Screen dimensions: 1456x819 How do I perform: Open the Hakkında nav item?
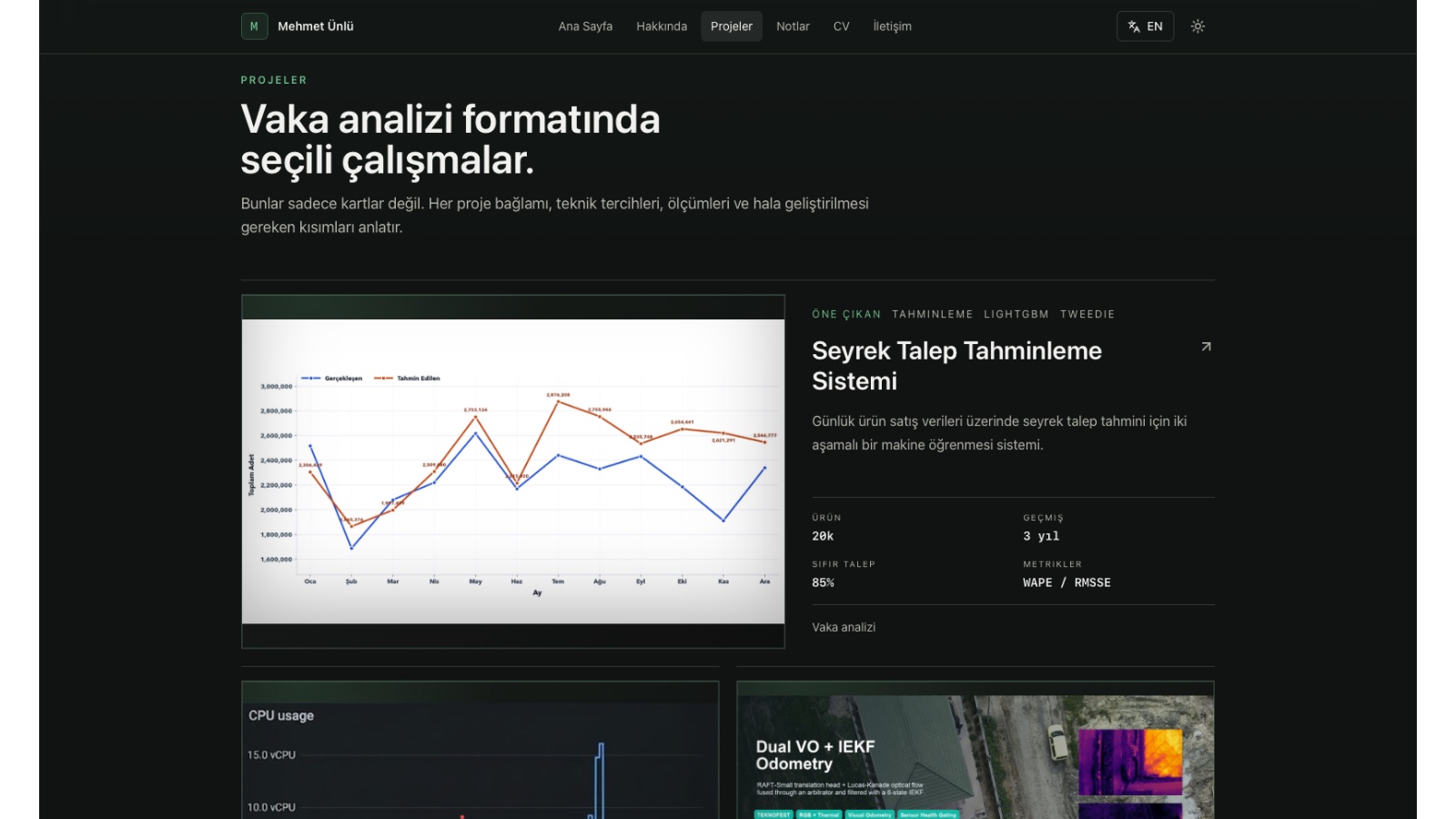click(x=662, y=26)
